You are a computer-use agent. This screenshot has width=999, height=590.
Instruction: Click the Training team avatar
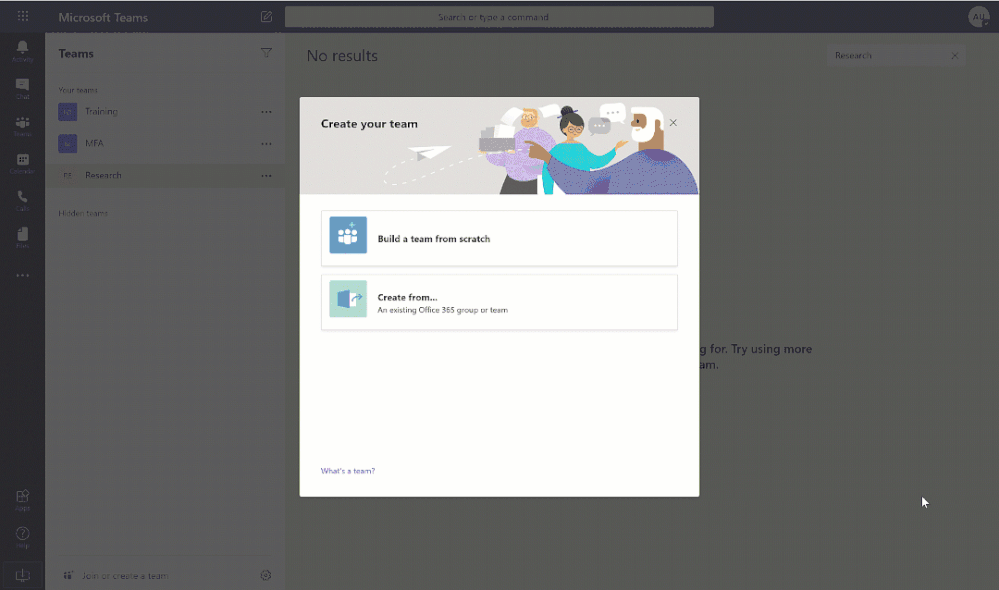[68, 112]
